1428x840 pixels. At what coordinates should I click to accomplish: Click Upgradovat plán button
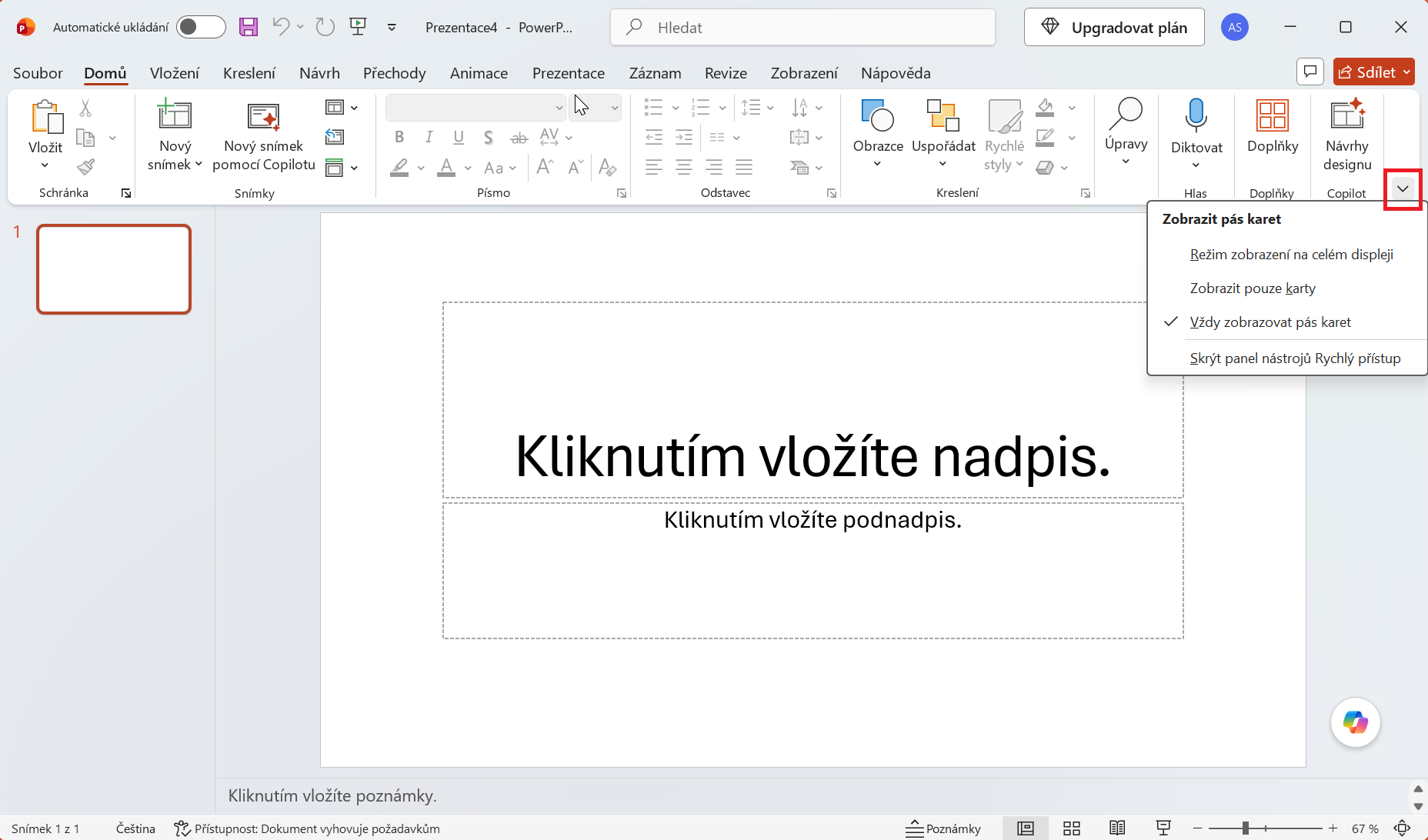coord(1114,28)
